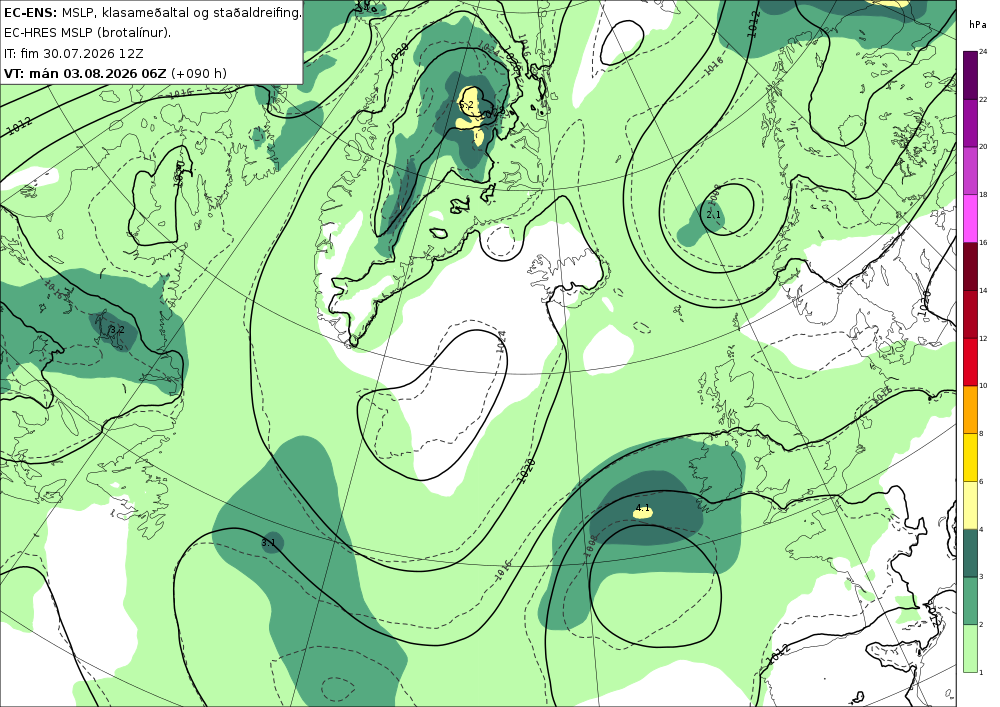The image size is (1000, 707).
Task: Click the light green 1–2 hPa legend swatch
Action: 971,648
